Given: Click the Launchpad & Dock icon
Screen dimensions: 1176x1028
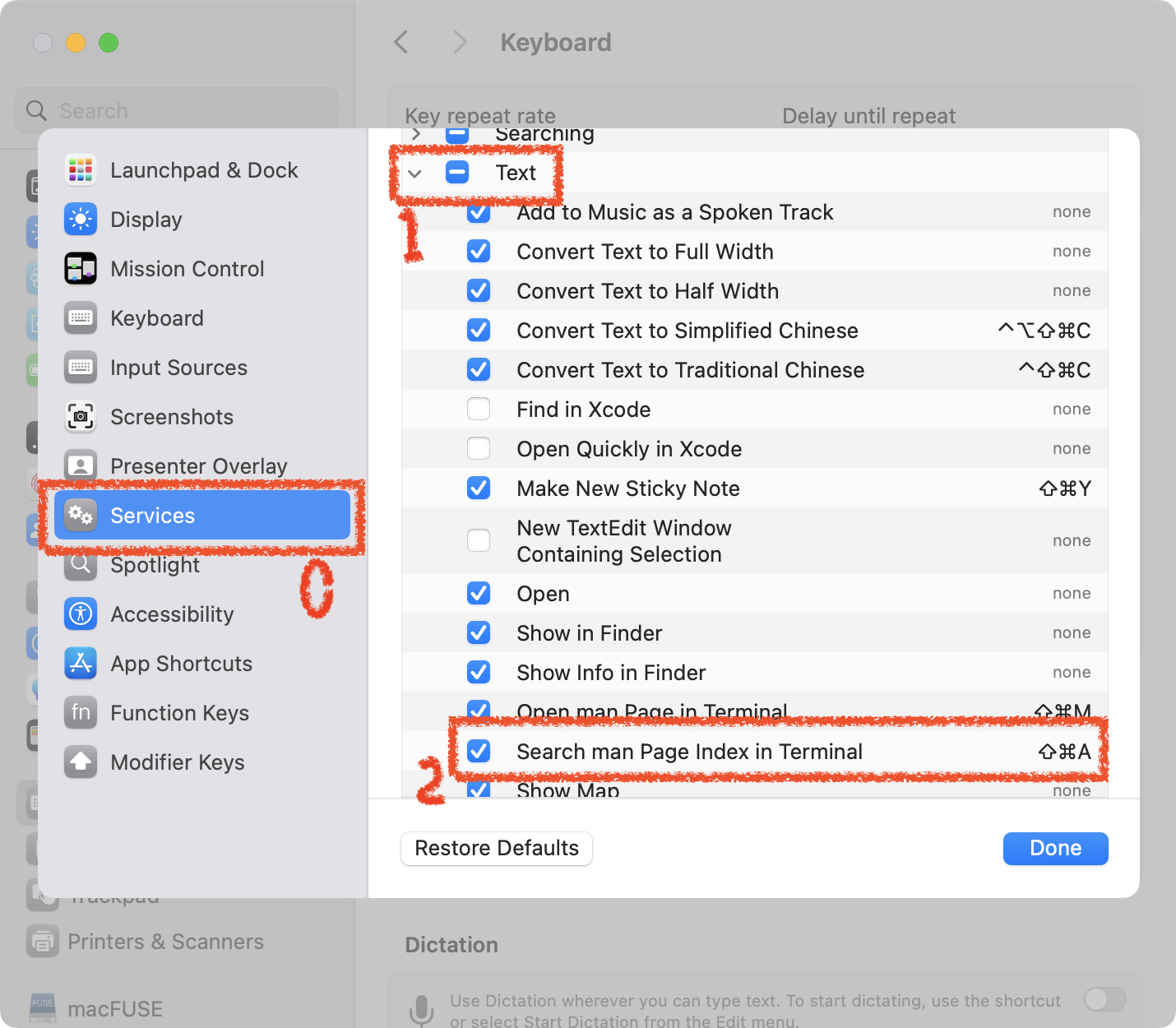Looking at the screenshot, I should 81,170.
